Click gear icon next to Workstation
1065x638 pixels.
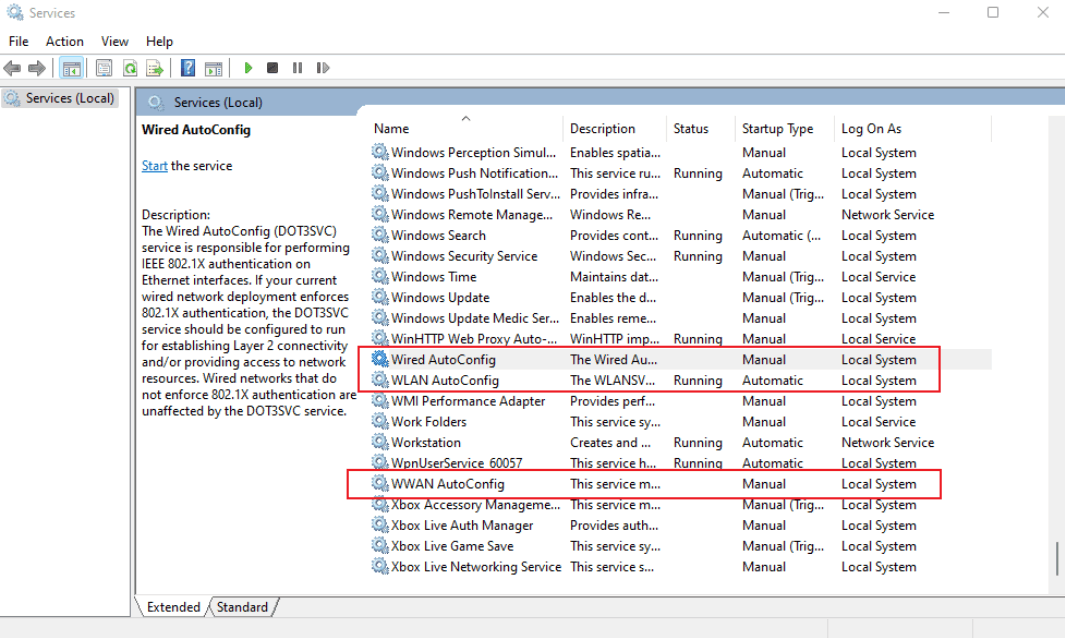click(x=380, y=442)
